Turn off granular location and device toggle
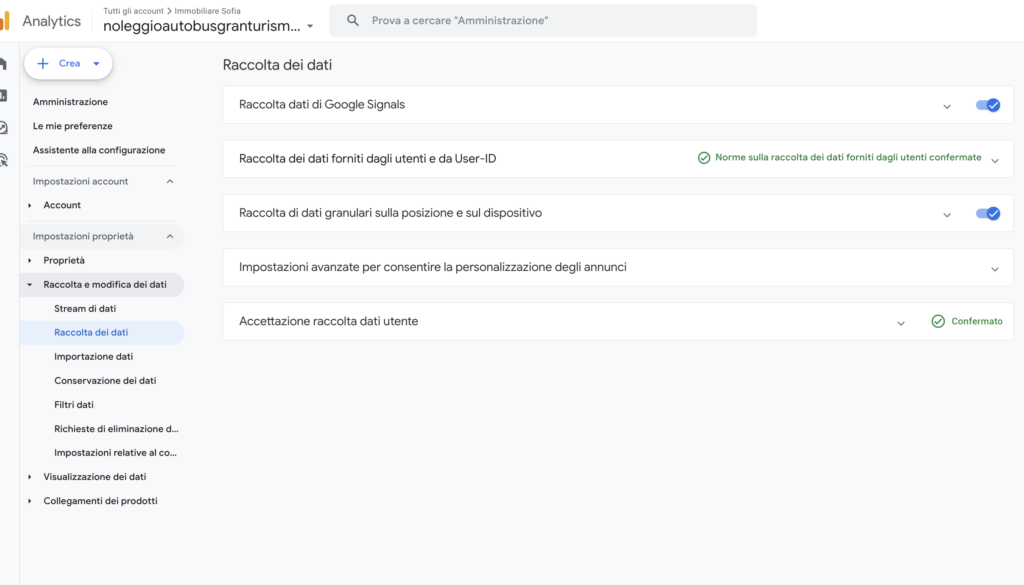 tap(988, 213)
